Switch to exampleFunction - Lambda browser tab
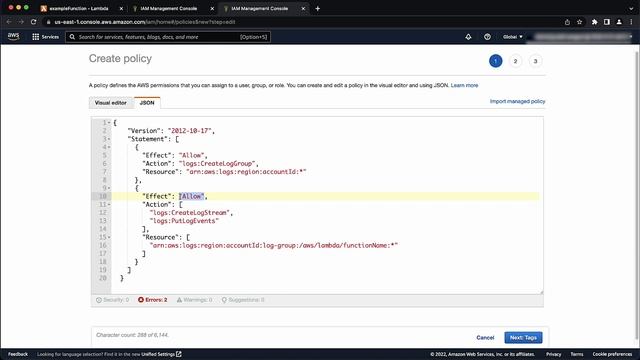The image size is (640, 360). pyautogui.click(x=78, y=8)
